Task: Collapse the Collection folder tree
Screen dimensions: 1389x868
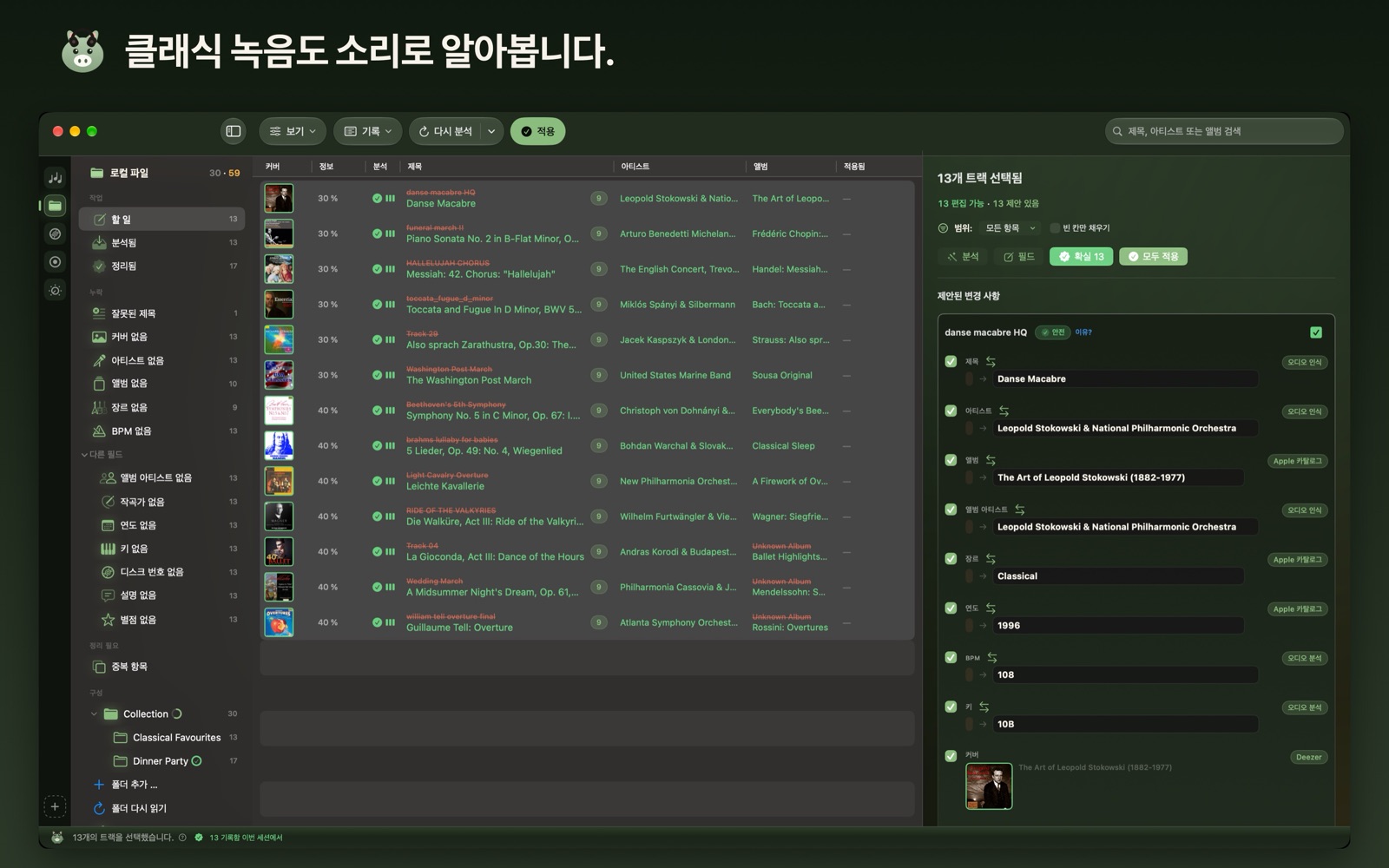Action: (x=94, y=714)
